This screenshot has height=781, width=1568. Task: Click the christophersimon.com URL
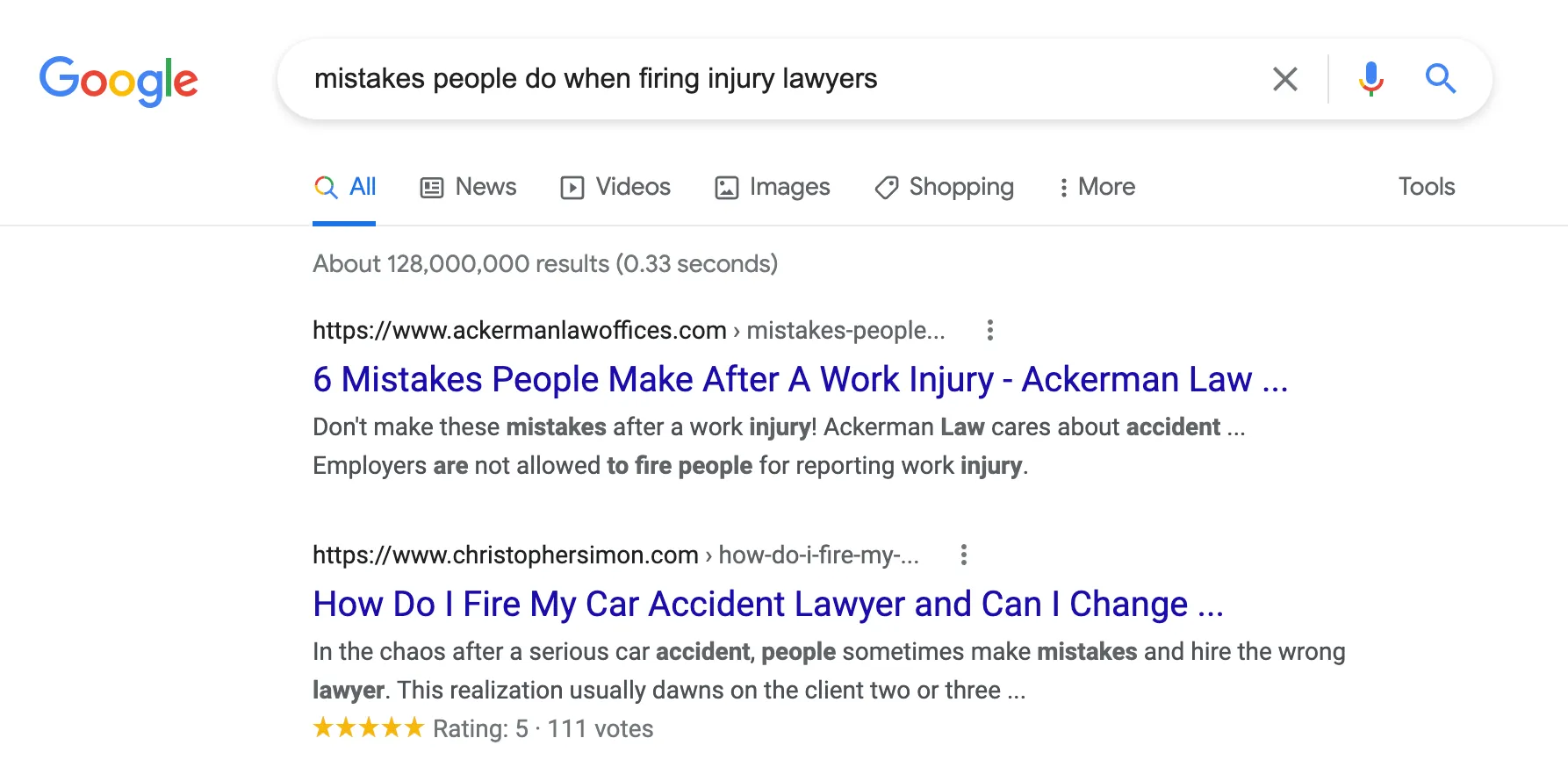(x=506, y=555)
